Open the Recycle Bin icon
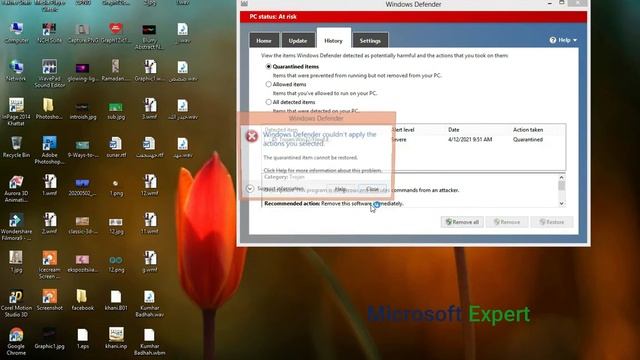 point(16,147)
